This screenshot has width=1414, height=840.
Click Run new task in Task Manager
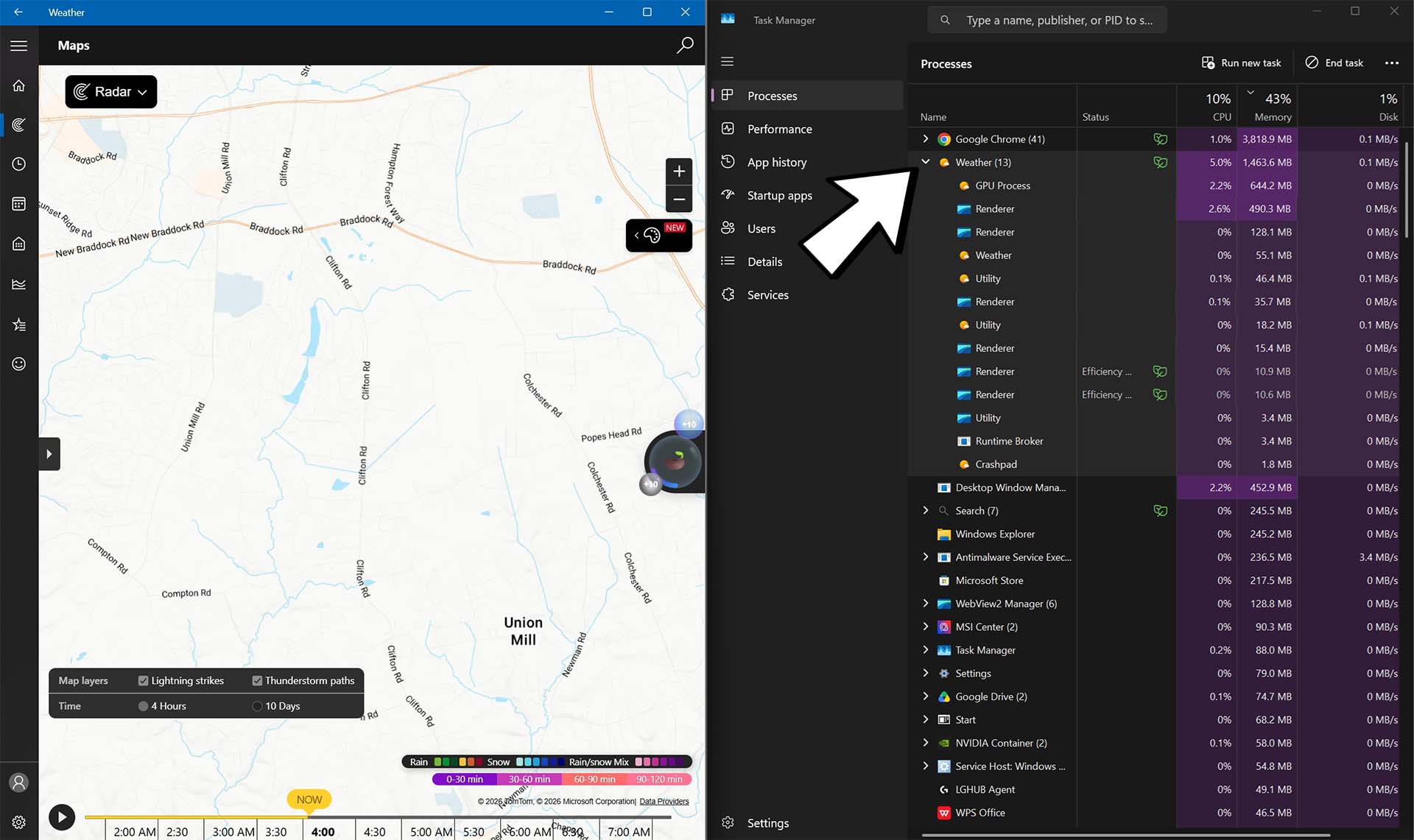[1242, 63]
